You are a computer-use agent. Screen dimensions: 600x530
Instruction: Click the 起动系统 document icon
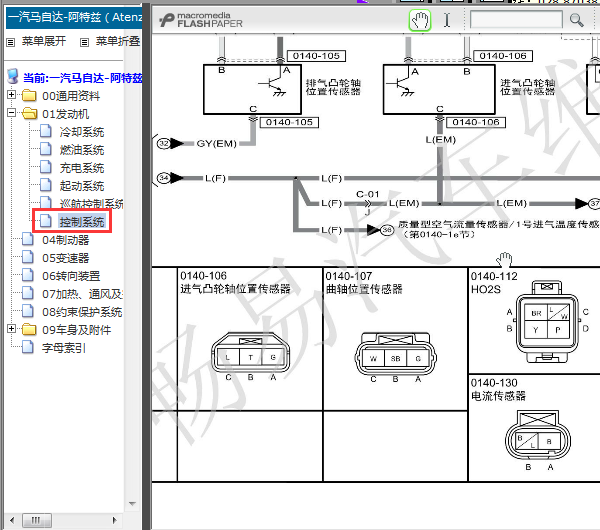(x=46, y=185)
